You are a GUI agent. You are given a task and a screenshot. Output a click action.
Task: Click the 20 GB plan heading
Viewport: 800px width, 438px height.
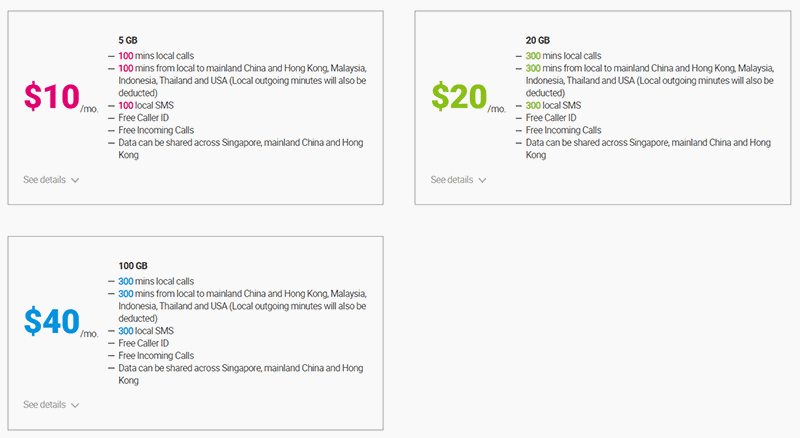click(x=537, y=41)
